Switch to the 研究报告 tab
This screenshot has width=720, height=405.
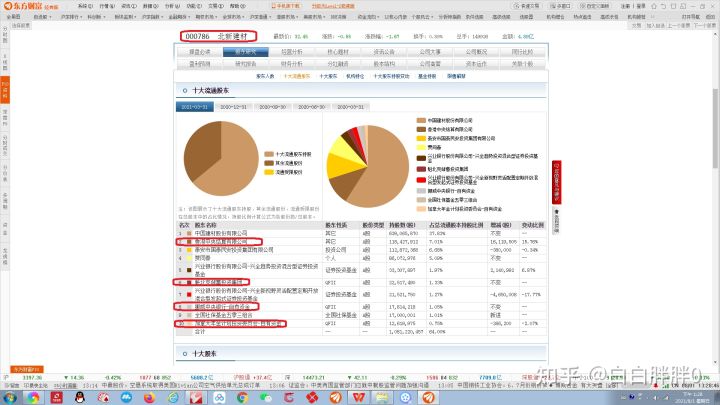click(x=246, y=64)
